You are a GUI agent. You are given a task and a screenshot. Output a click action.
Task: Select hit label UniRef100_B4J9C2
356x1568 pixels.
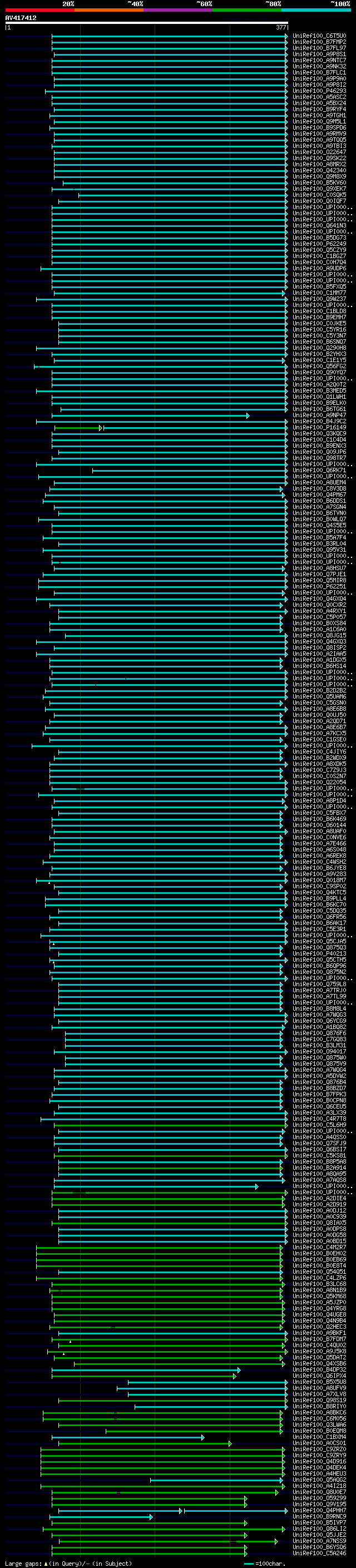tap(319, 421)
